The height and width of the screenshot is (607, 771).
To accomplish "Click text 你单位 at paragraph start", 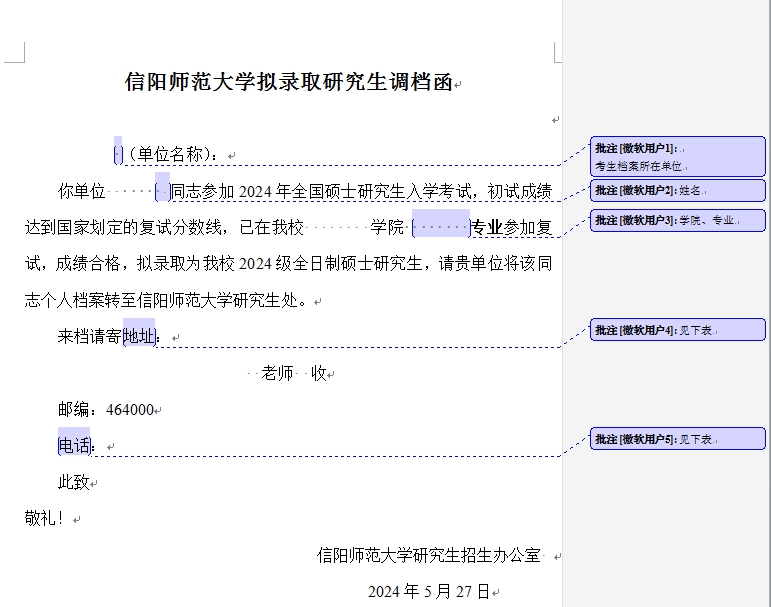I will (82, 191).
